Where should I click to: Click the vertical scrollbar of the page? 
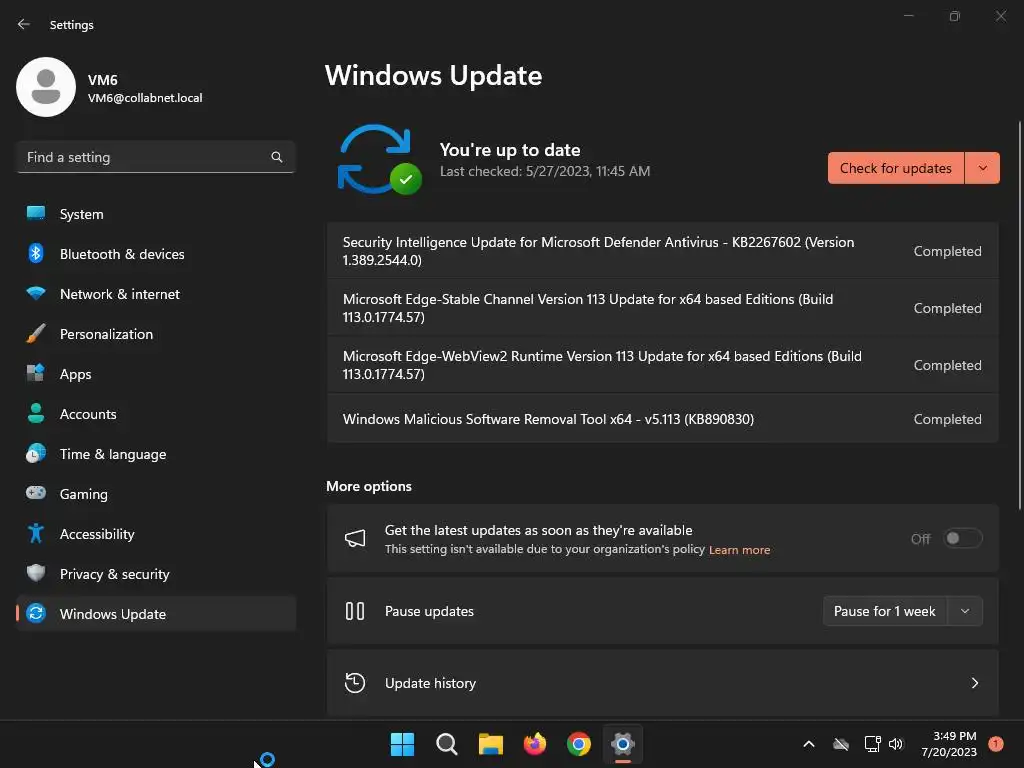click(1019, 315)
